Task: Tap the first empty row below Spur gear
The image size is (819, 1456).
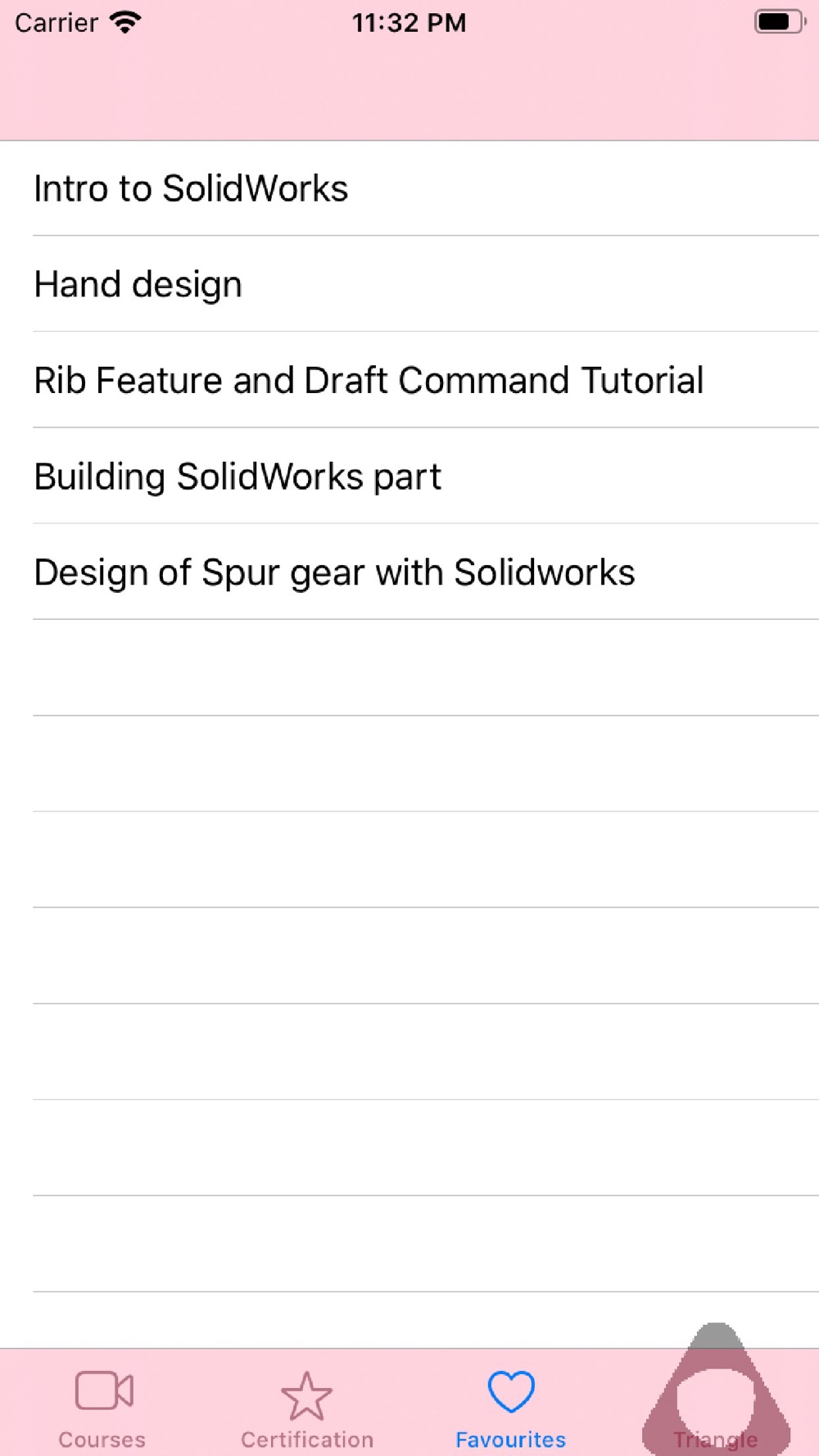Action: point(409,667)
